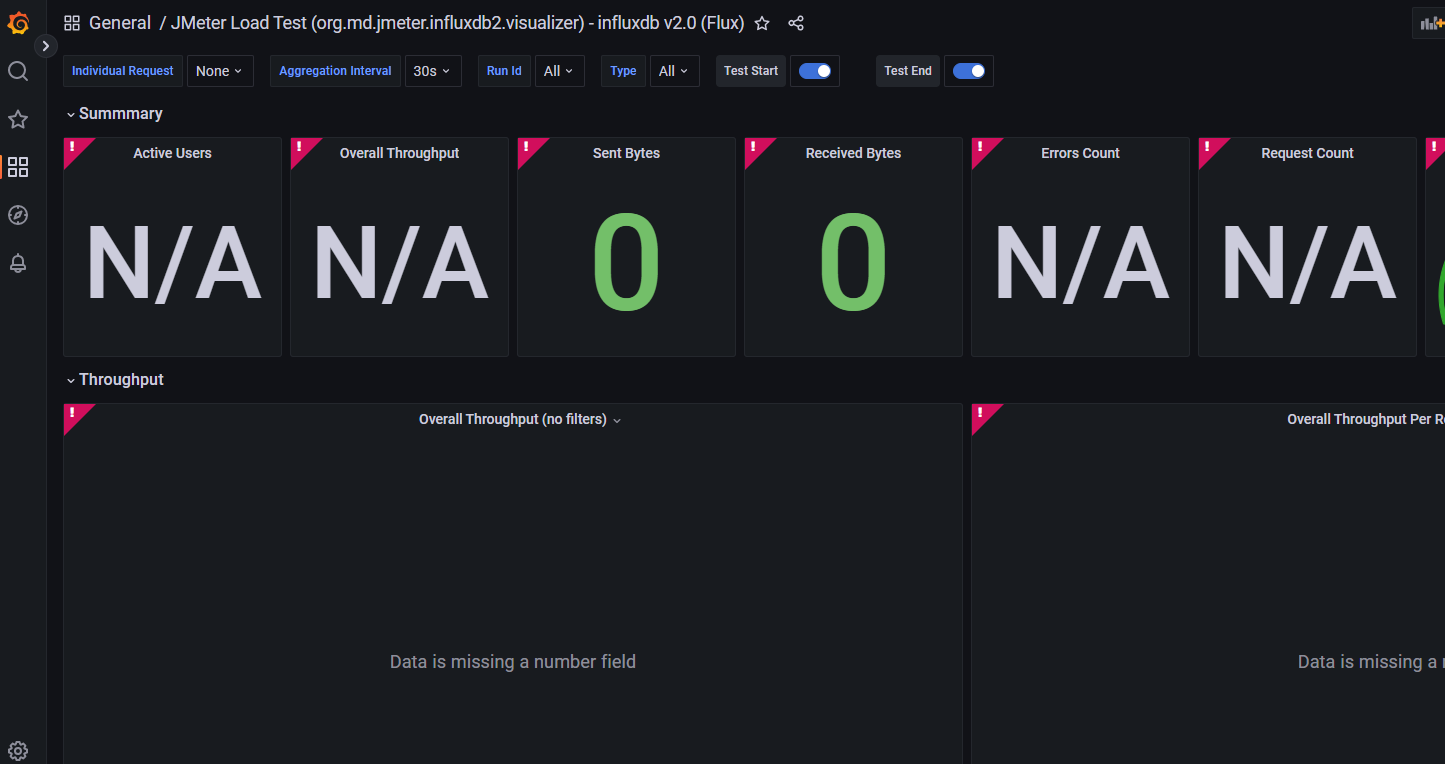1445x764 pixels.
Task: Click Received Bytes panel title
Action: coord(853,153)
